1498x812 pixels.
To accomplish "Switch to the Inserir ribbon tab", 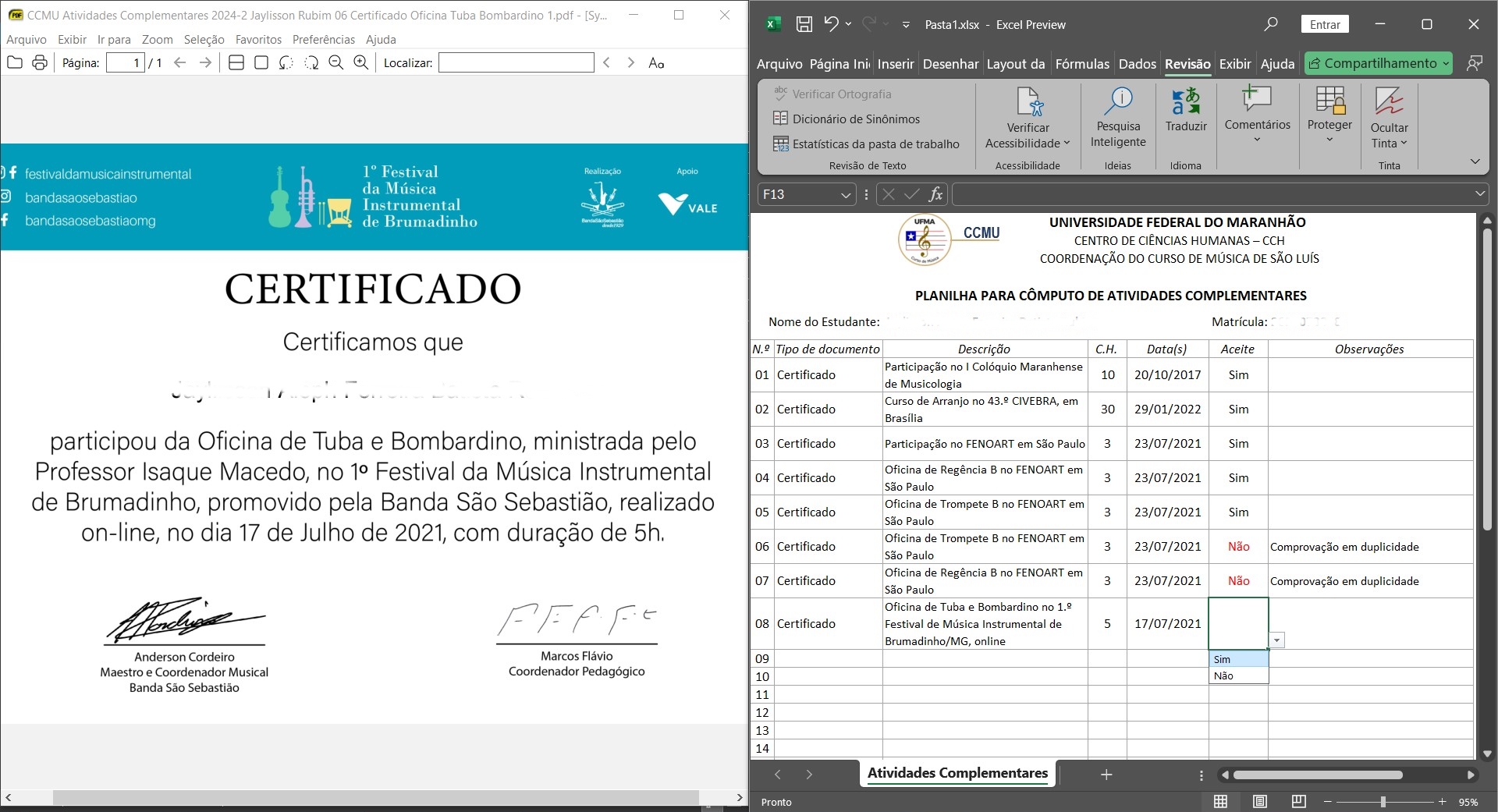I will click(895, 64).
